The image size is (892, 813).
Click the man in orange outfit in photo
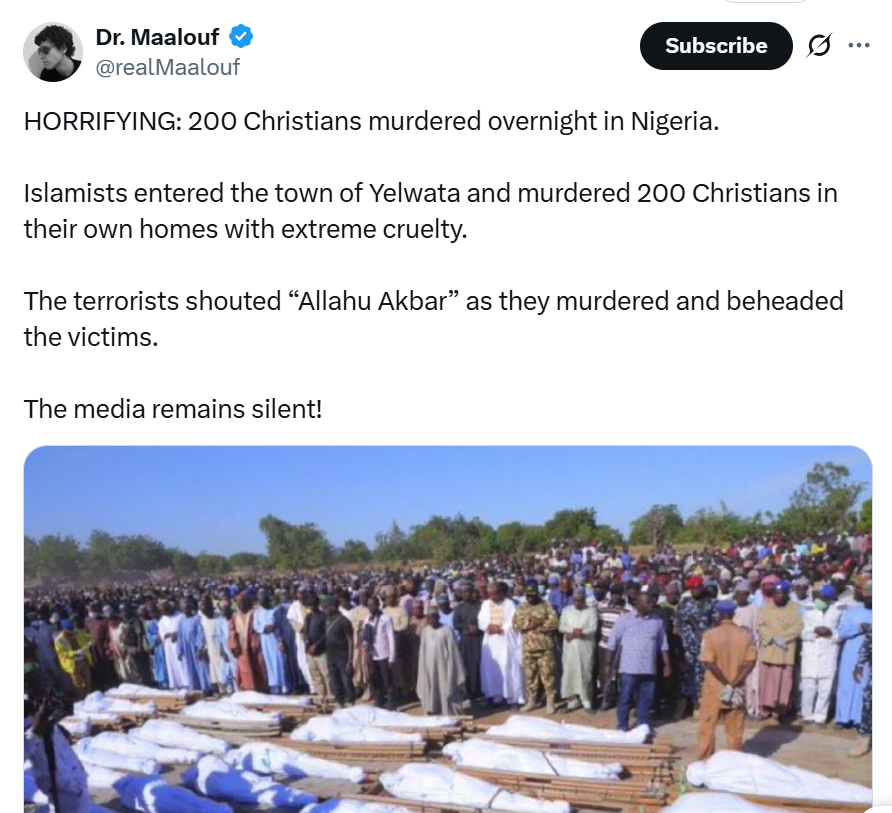[x=727, y=677]
